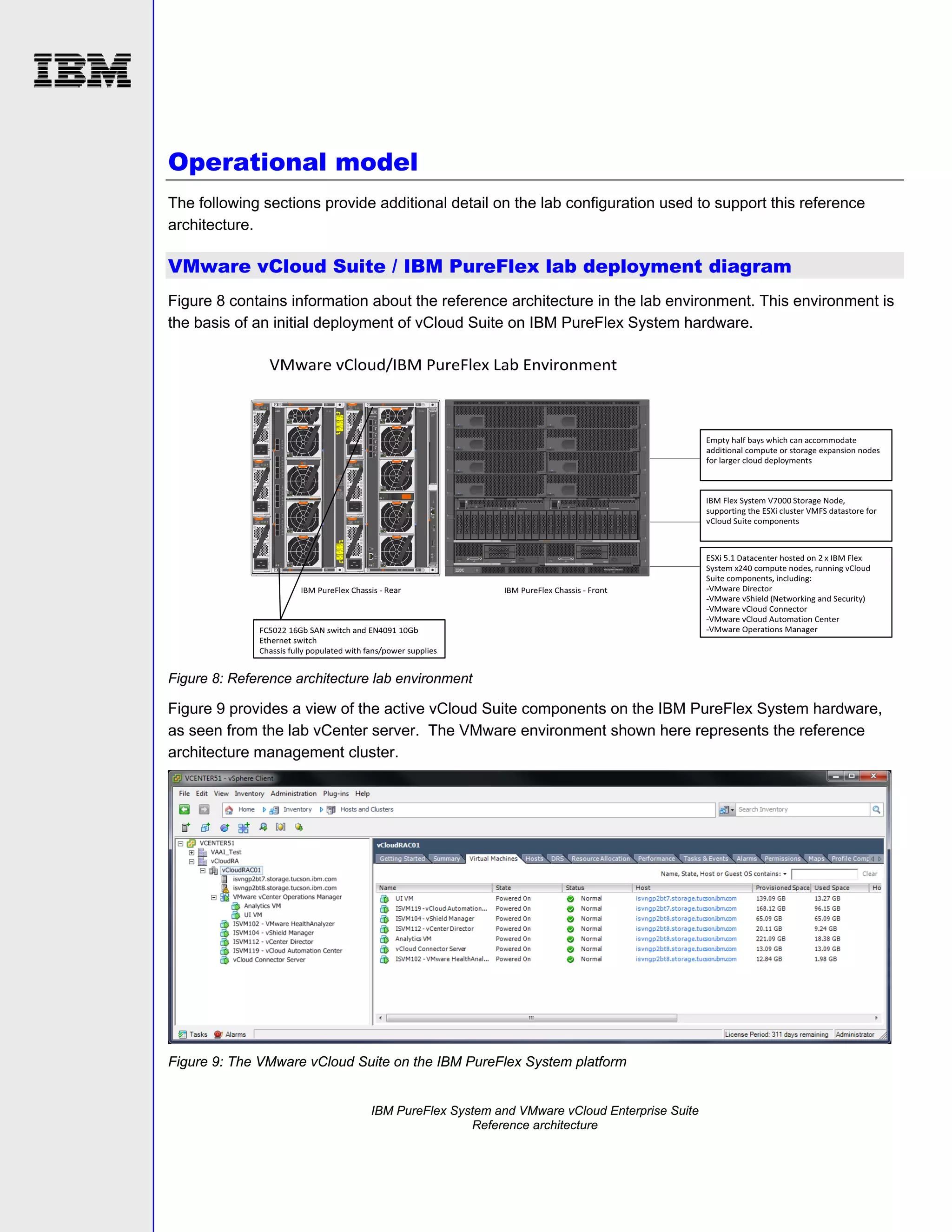Screen dimensions: 952x1232
Task: Select ISVM104 - vShield Manager in tree
Action: [x=273, y=933]
